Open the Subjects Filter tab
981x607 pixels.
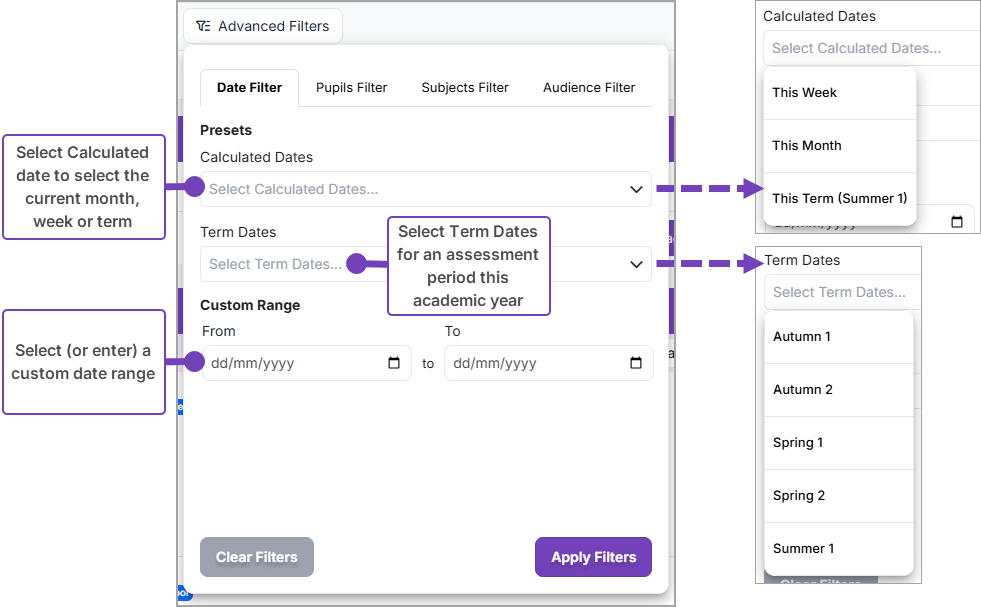[x=465, y=88]
